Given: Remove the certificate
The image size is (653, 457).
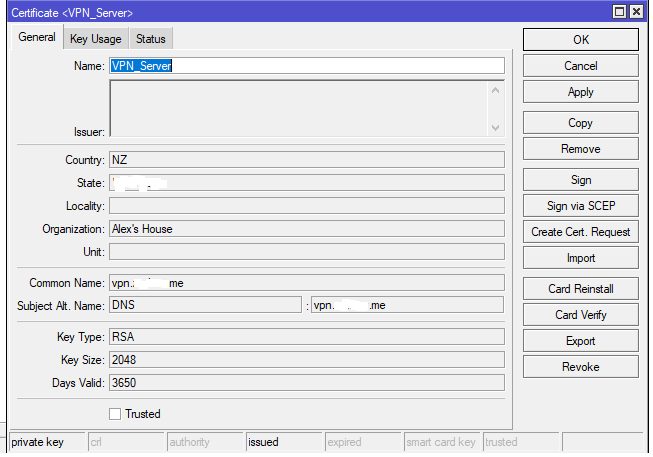Looking at the screenshot, I should [581, 149].
